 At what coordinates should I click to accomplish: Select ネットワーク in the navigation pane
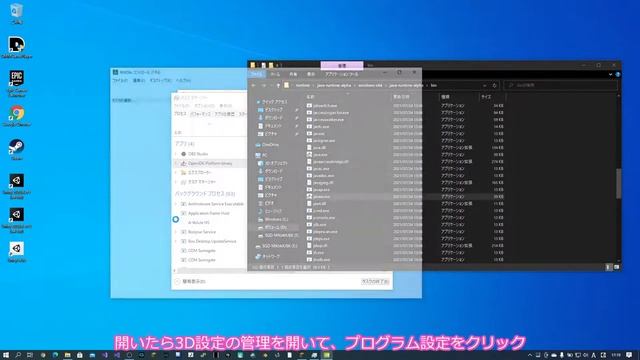pyautogui.click(x=268, y=256)
